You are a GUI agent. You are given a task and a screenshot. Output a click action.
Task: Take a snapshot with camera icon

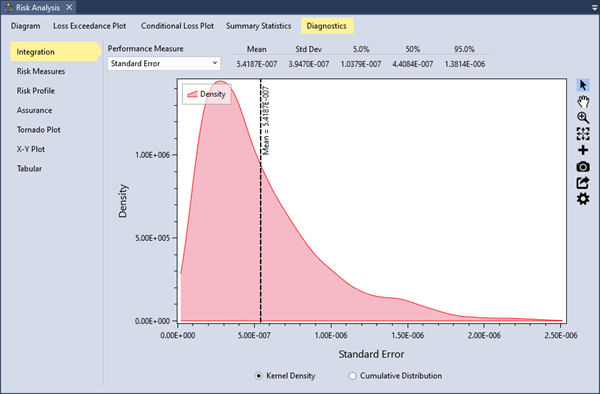tap(583, 166)
